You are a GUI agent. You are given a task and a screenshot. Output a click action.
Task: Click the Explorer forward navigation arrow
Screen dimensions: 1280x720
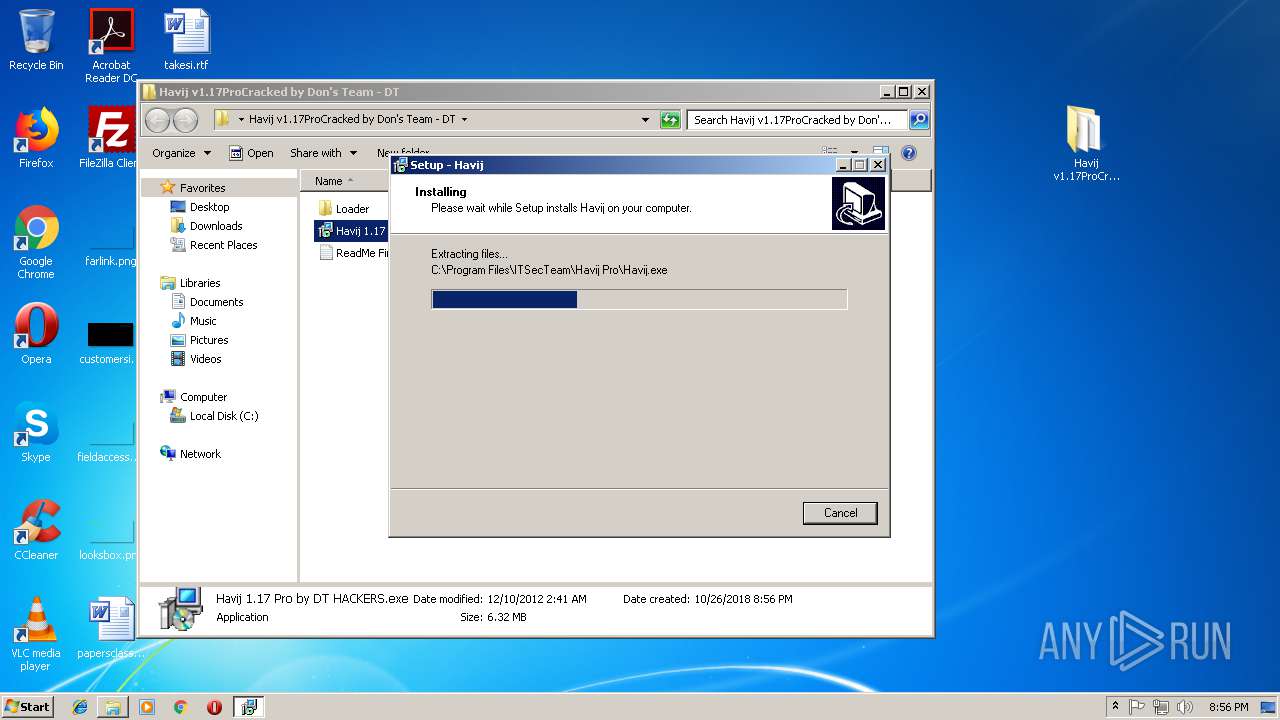coord(185,120)
